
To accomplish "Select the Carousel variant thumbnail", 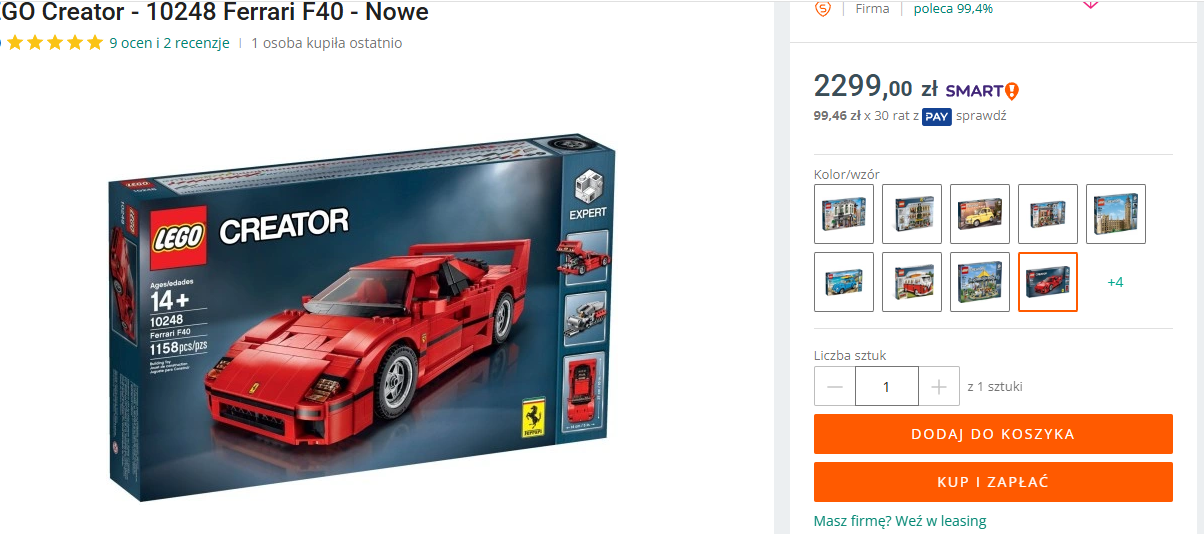I will tap(980, 282).
